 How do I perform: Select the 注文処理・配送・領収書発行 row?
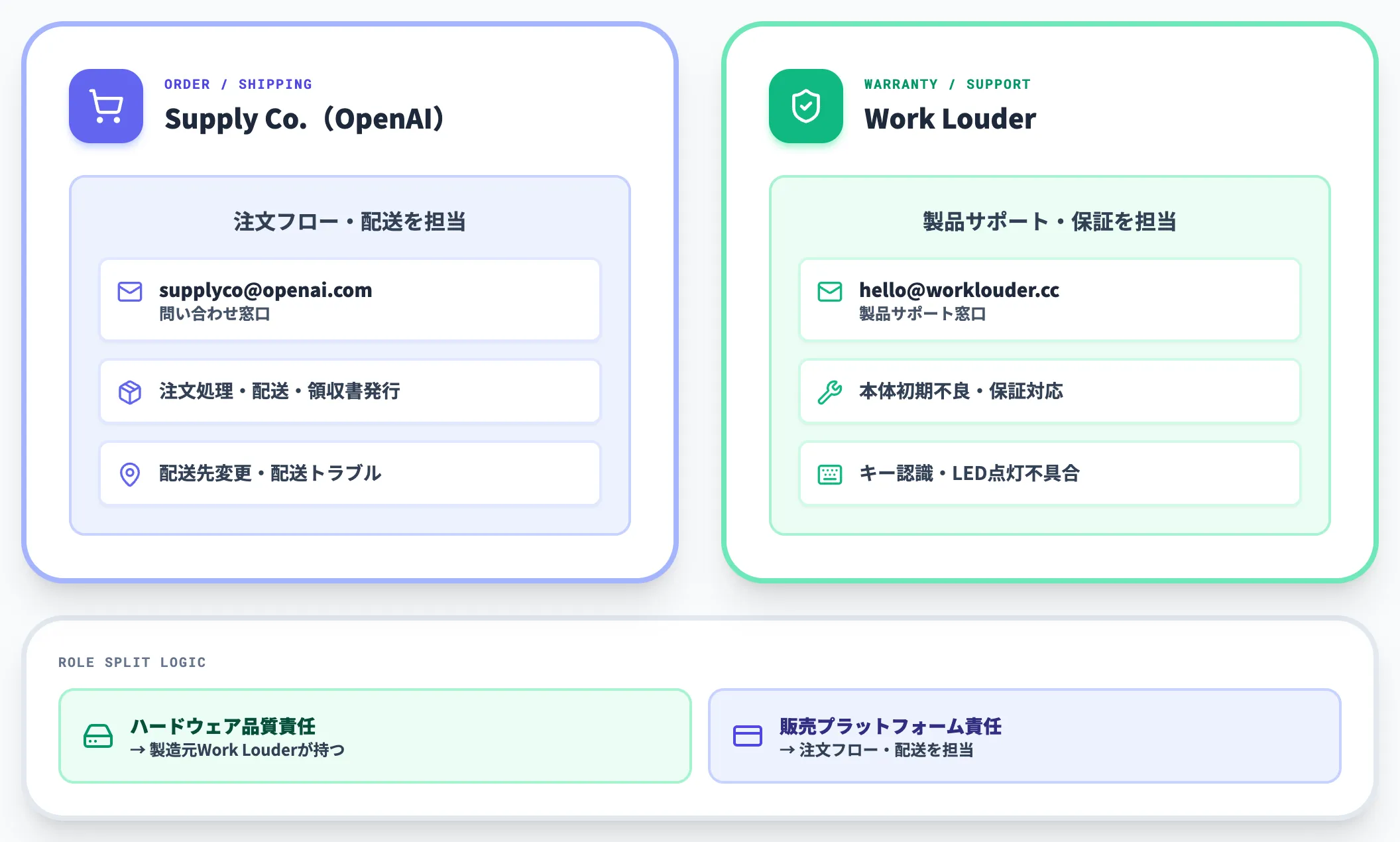[350, 391]
